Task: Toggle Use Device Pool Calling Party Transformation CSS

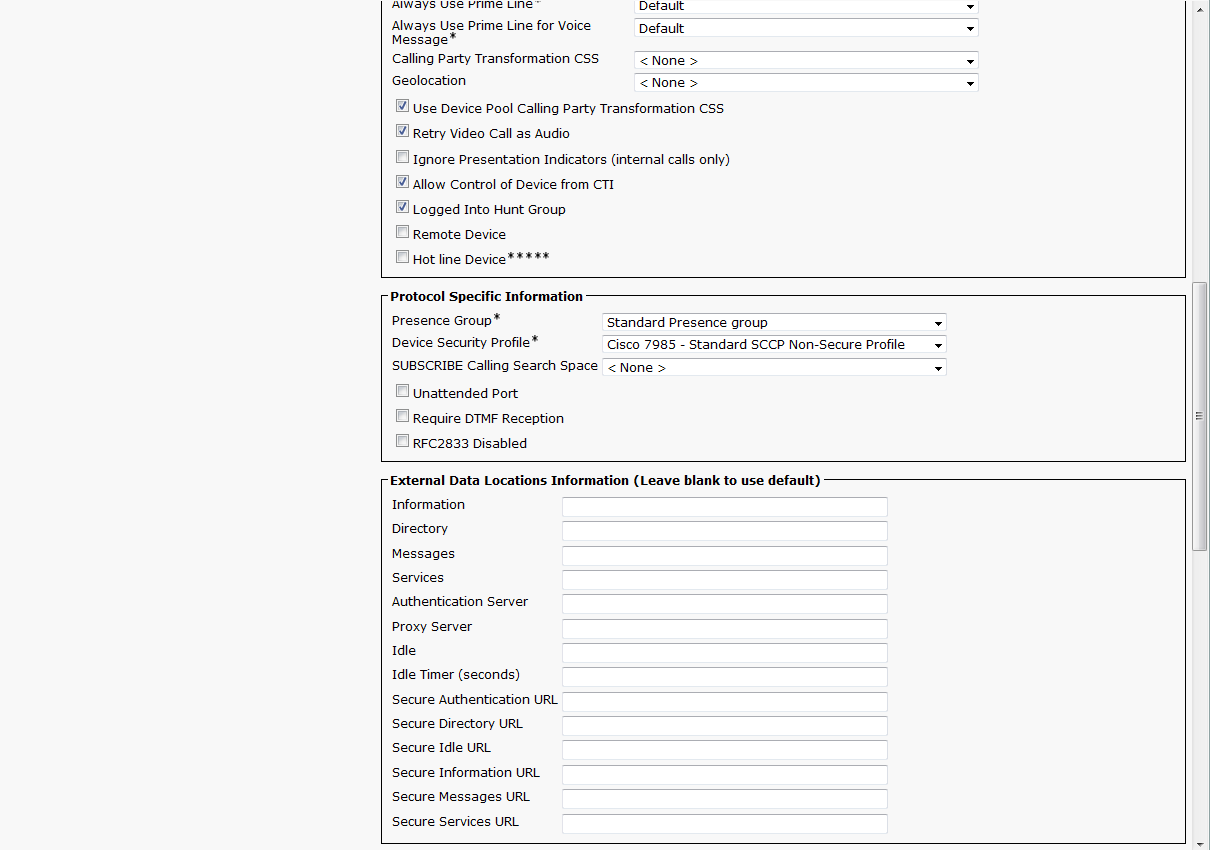Action: (x=403, y=106)
